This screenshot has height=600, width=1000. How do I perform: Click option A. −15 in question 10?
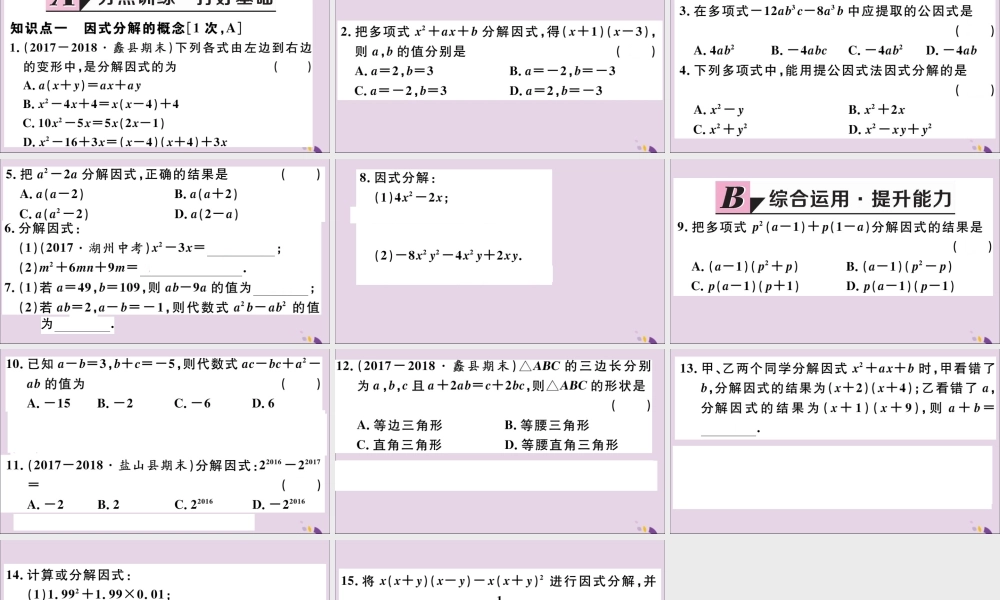coord(49,403)
